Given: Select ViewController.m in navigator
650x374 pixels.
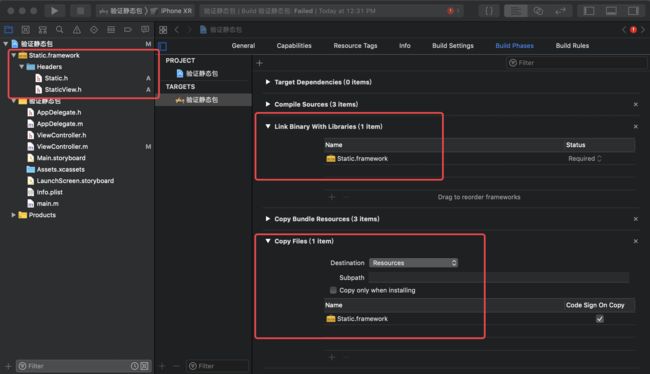Looking at the screenshot, I should [x=62, y=146].
